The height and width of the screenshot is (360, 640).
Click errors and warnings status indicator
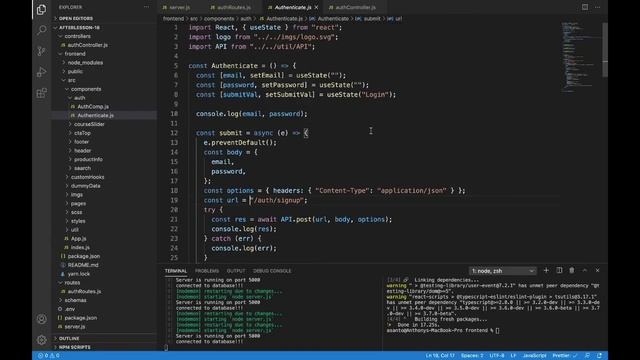pyautogui.click(x=49, y=356)
